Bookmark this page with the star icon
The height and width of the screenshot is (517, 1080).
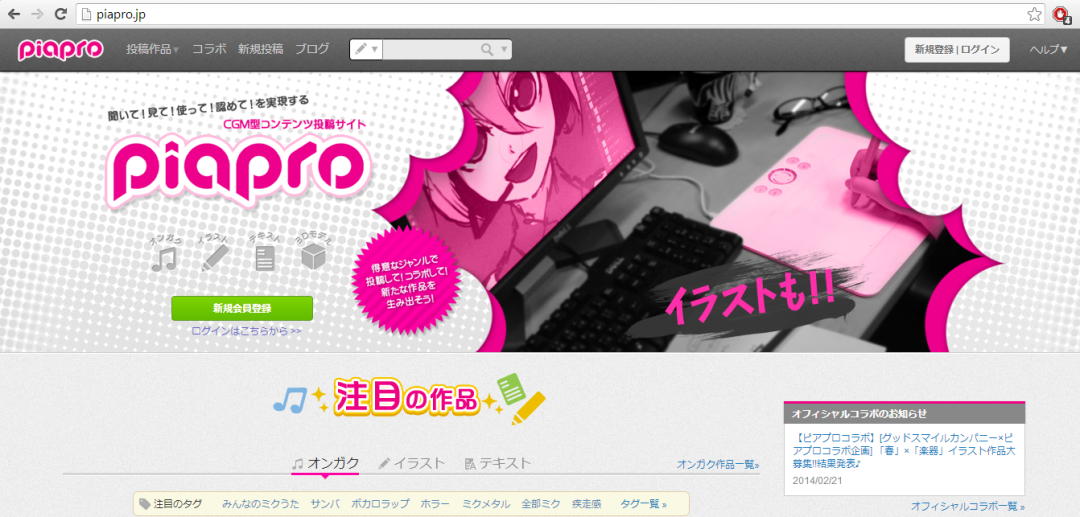pyautogui.click(x=1034, y=14)
